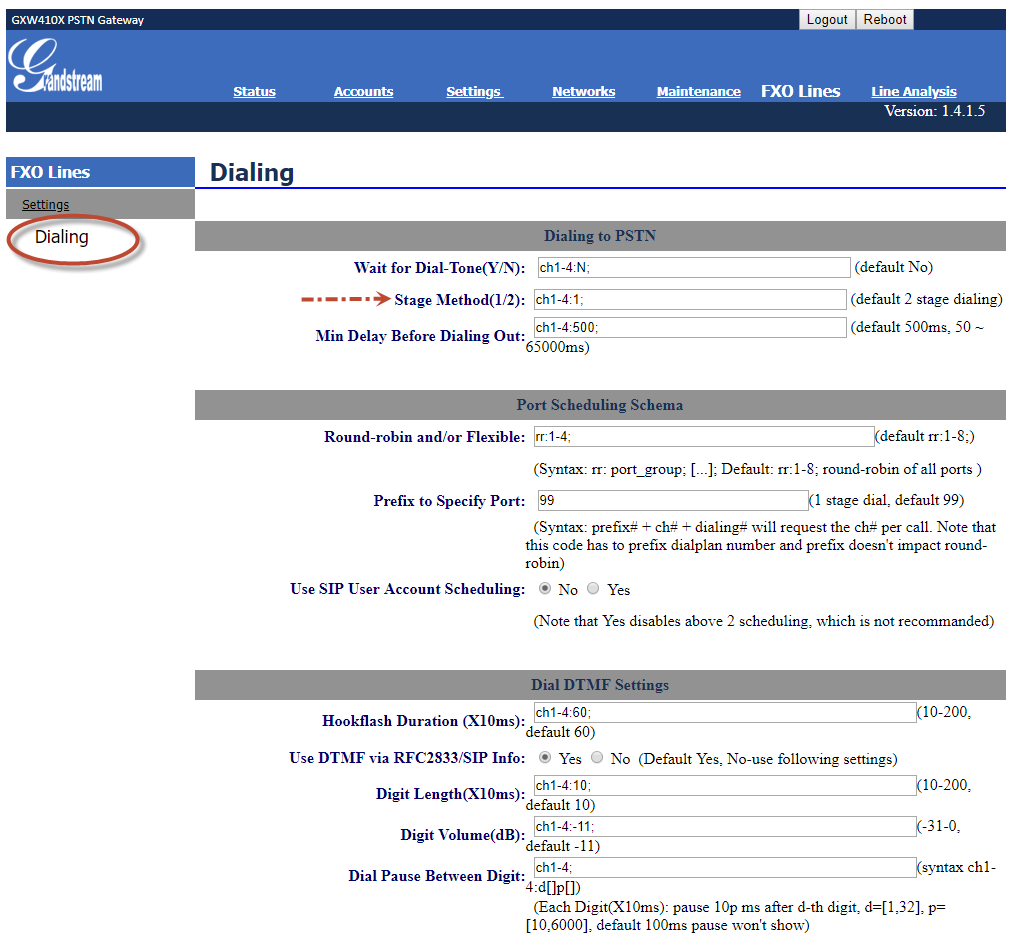Select No for SIP User Account Scheduling
1015x943 pixels.
[x=545, y=588]
